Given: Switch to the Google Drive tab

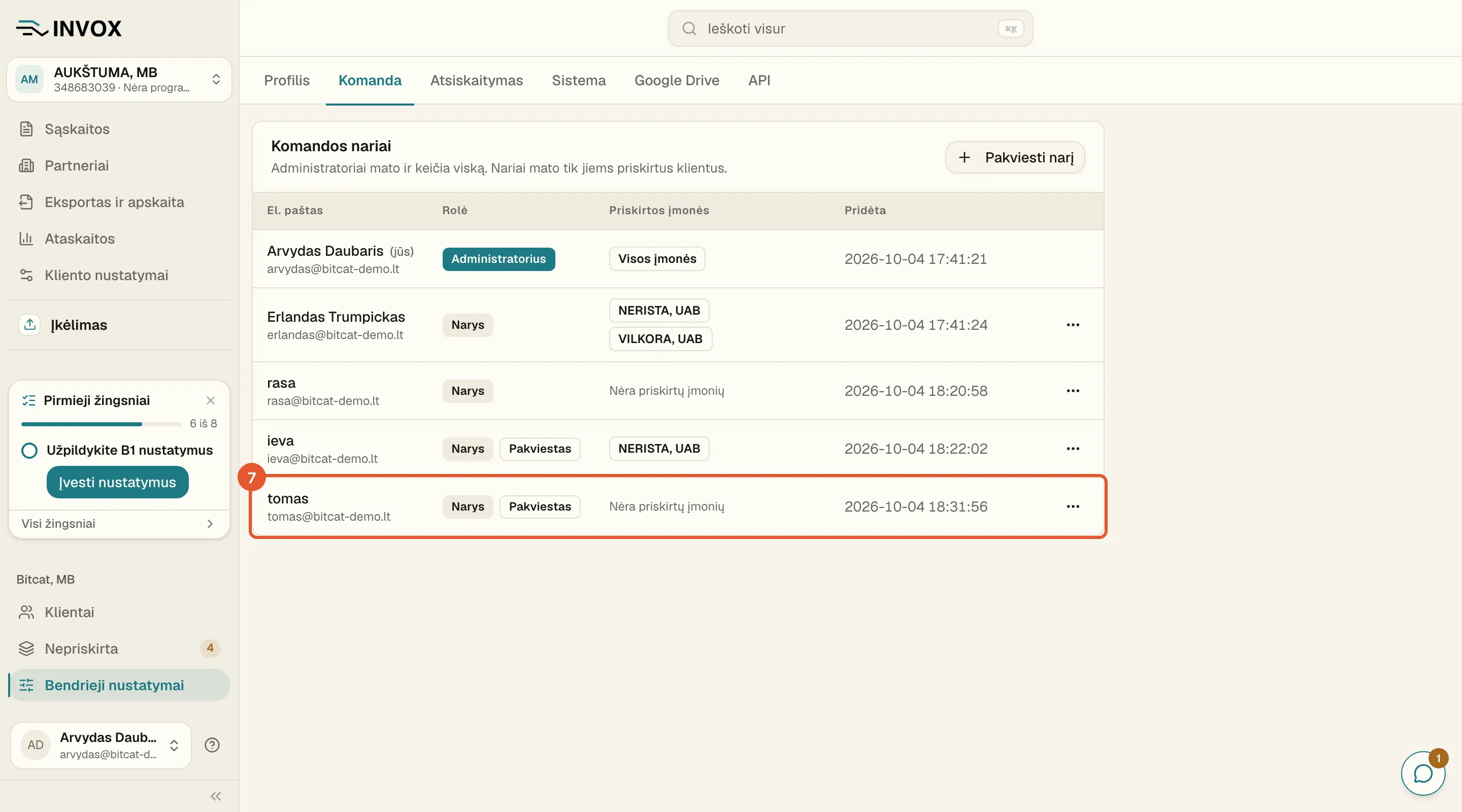Looking at the screenshot, I should point(677,81).
